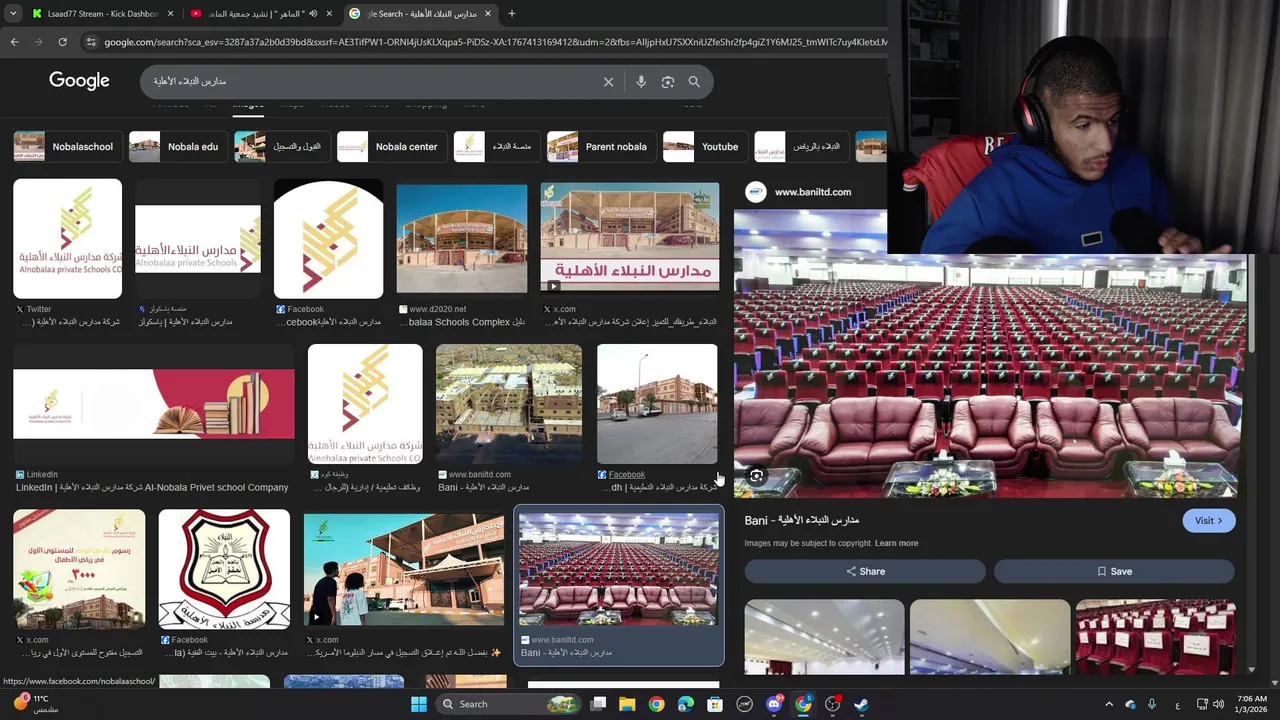Open the browser tab search dropdown
The width and height of the screenshot is (1280, 720).
point(12,14)
